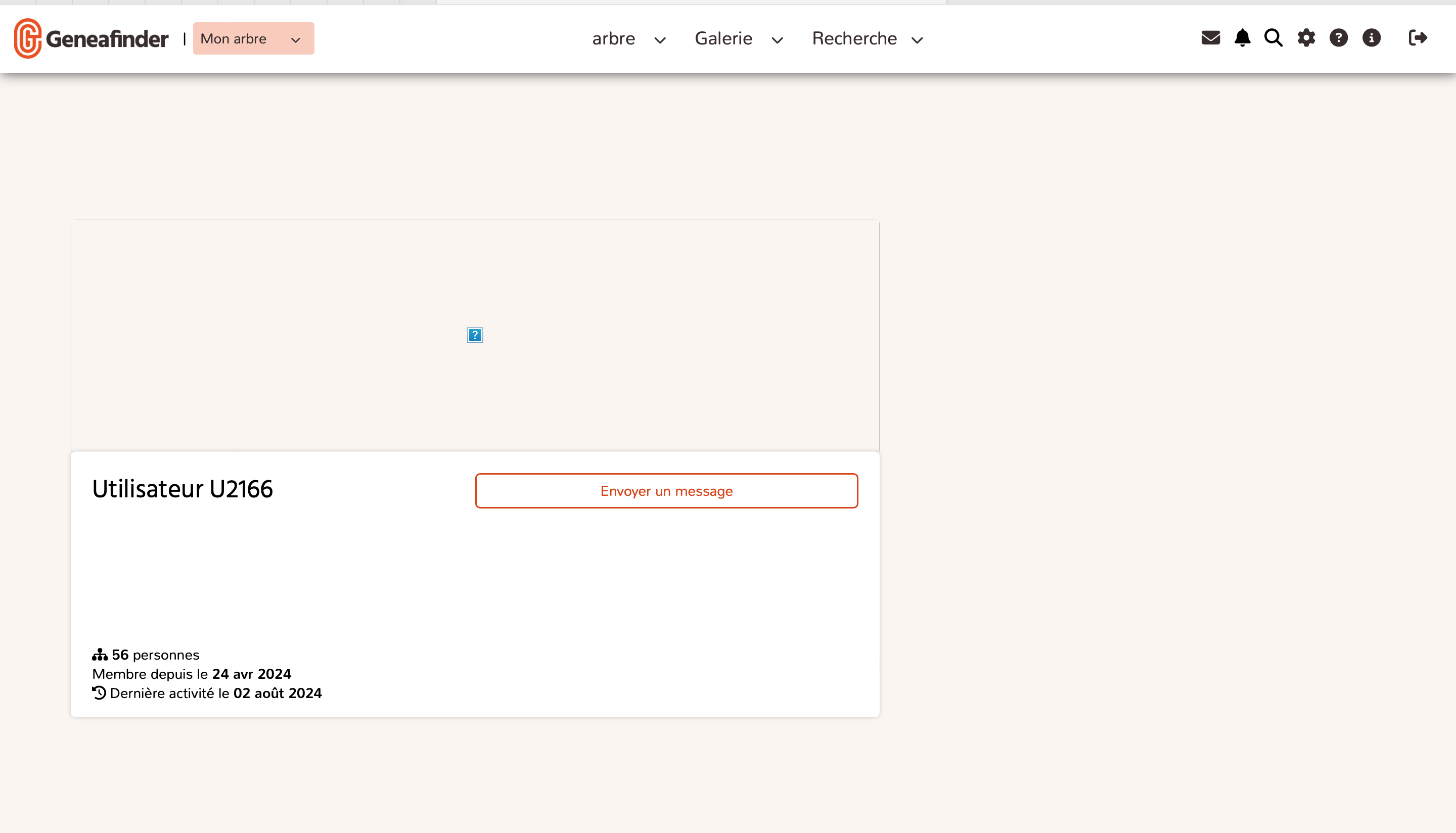Viewport: 1456px width, 833px height.
Task: Open settings via the gear icon
Action: (x=1306, y=38)
